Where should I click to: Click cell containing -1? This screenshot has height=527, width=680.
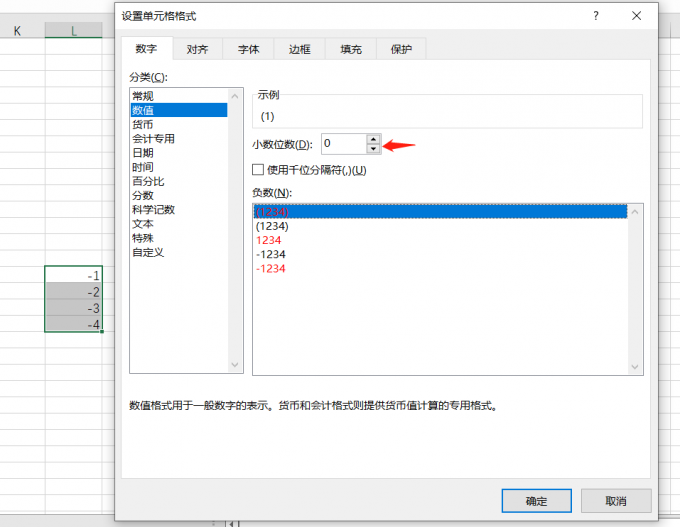[74, 275]
